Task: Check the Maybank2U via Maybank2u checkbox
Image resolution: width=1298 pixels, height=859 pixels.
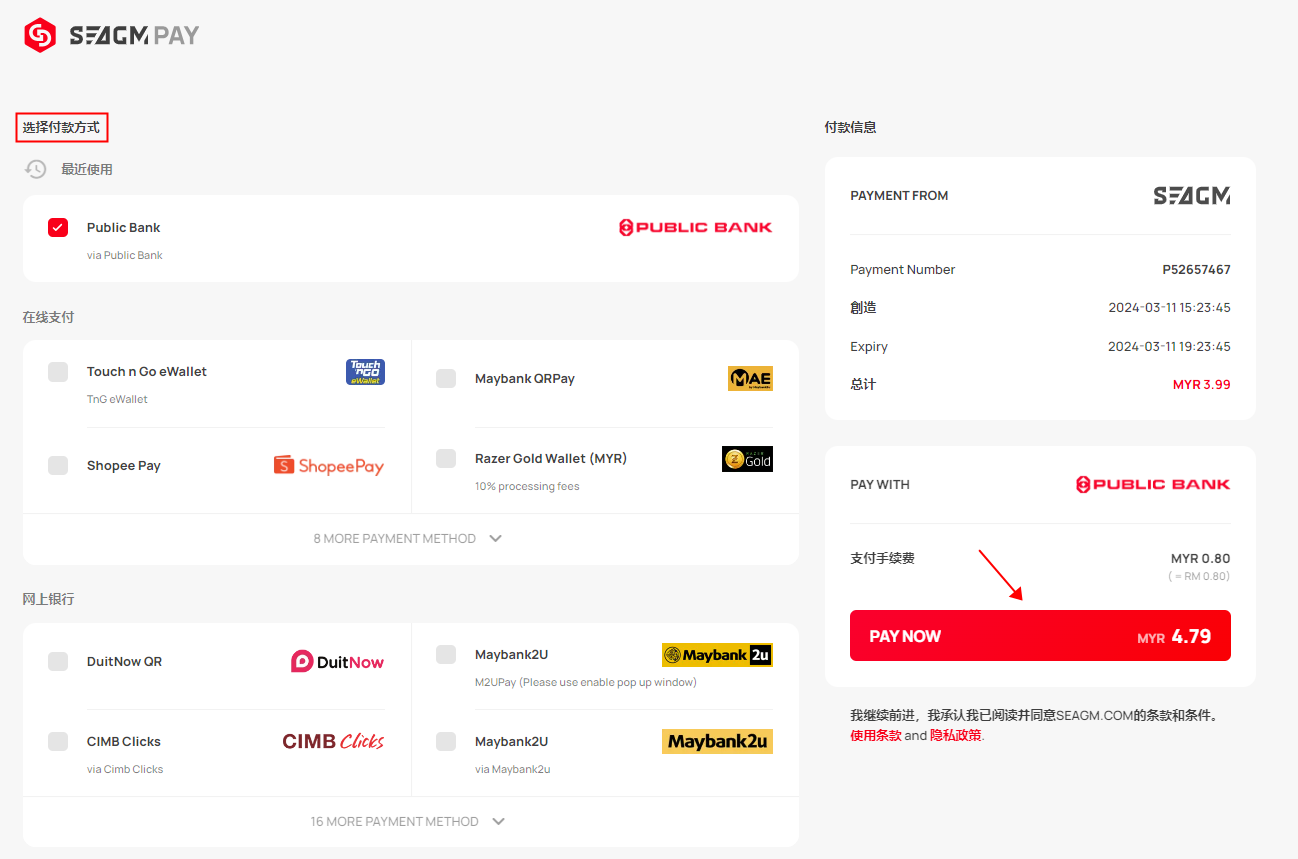Action: coord(446,741)
